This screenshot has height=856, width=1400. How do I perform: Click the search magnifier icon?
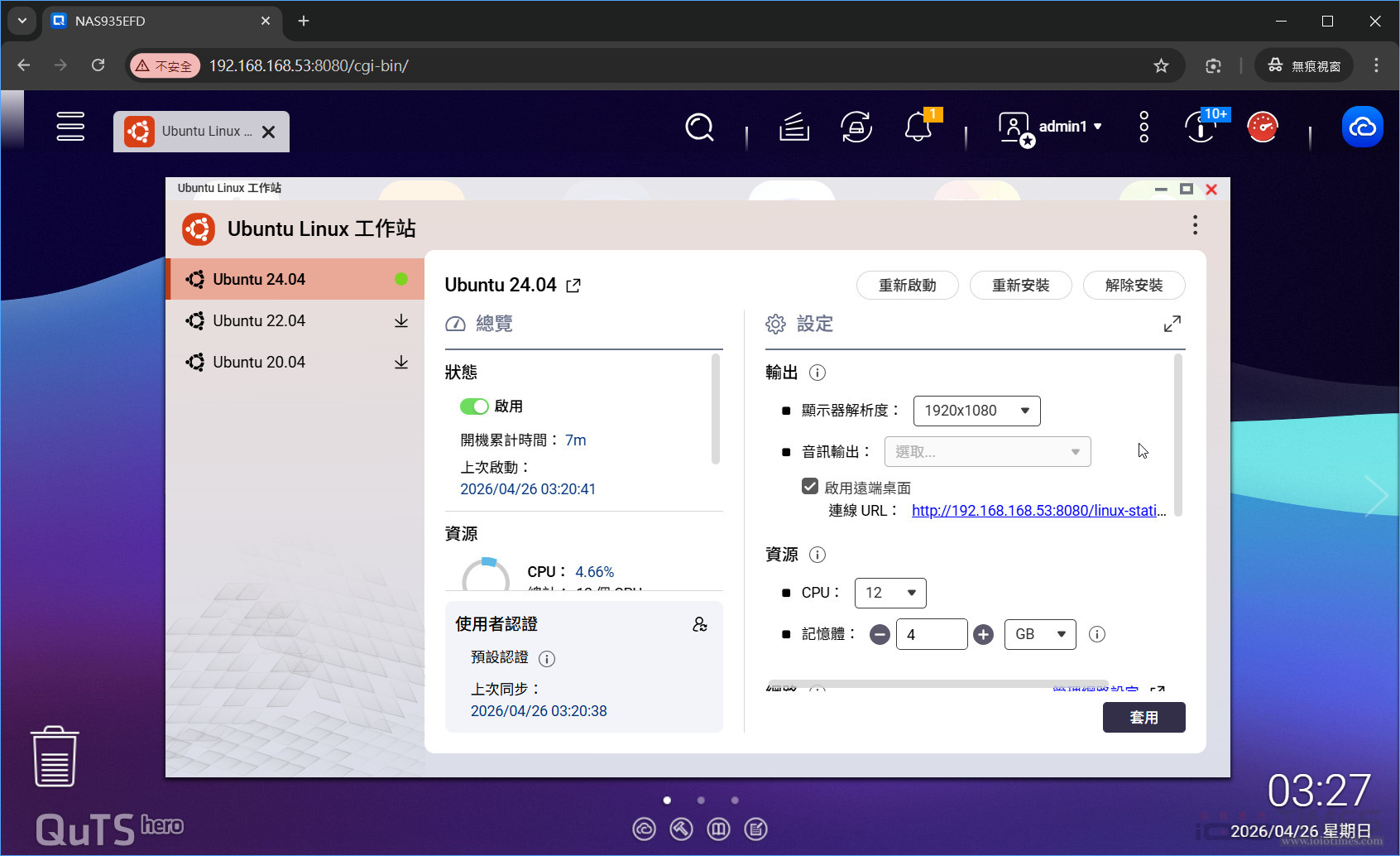[699, 127]
